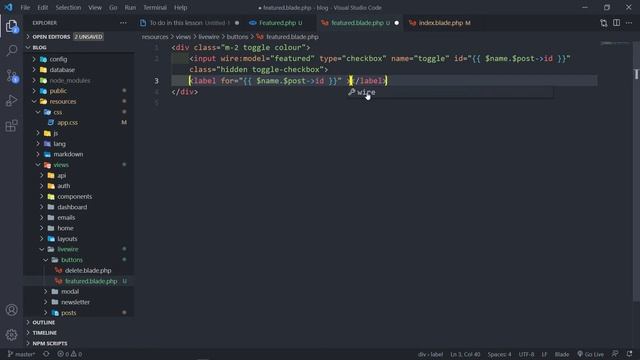Click Go Live server button
Screen dimensions: 640x360
pos(590,354)
